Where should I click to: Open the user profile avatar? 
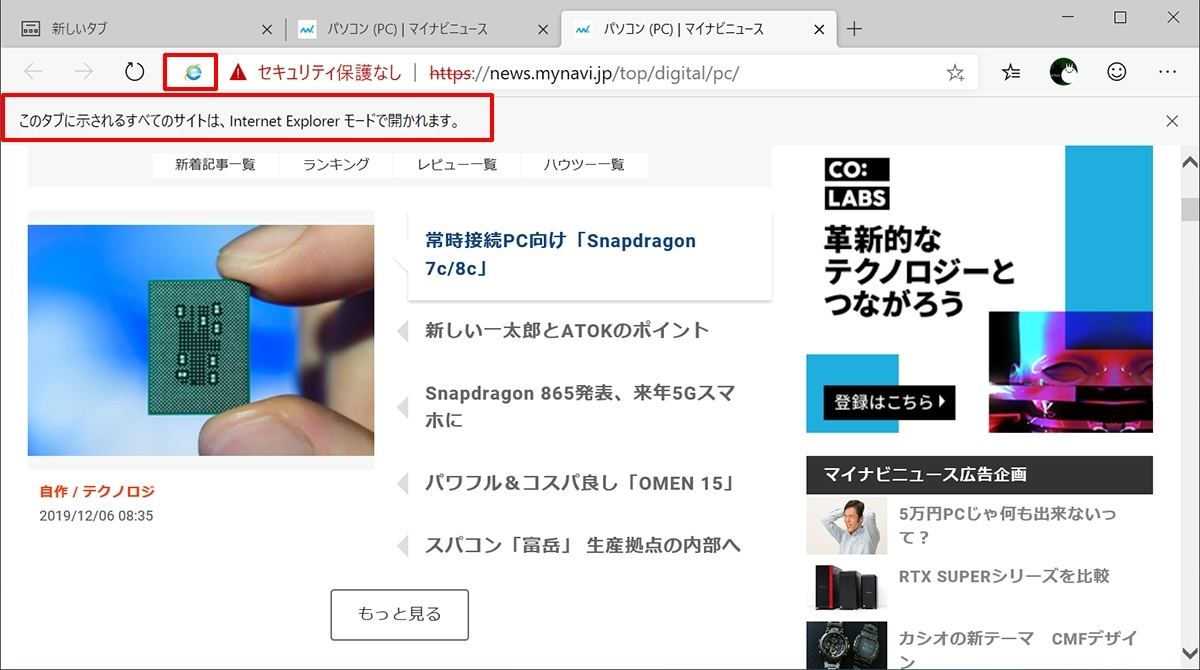click(1064, 72)
